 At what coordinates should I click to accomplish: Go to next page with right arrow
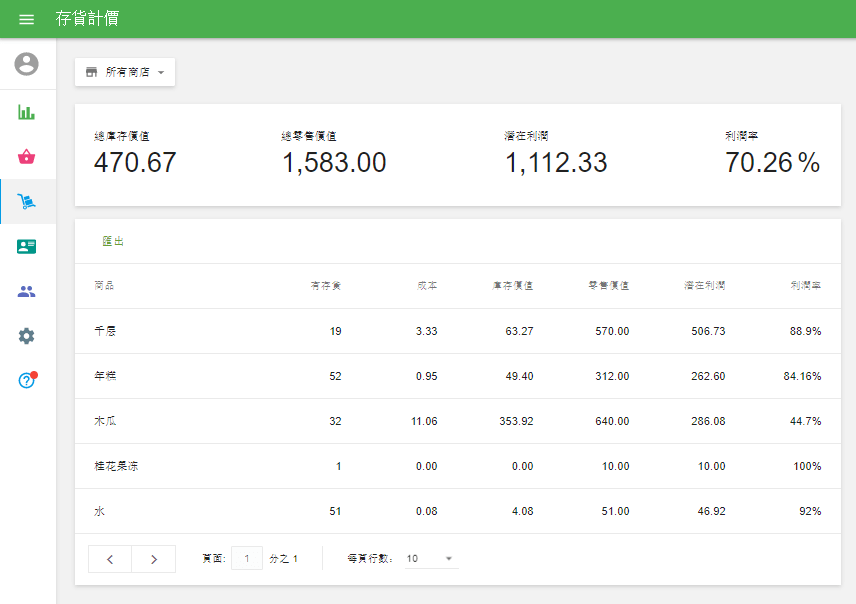154,559
